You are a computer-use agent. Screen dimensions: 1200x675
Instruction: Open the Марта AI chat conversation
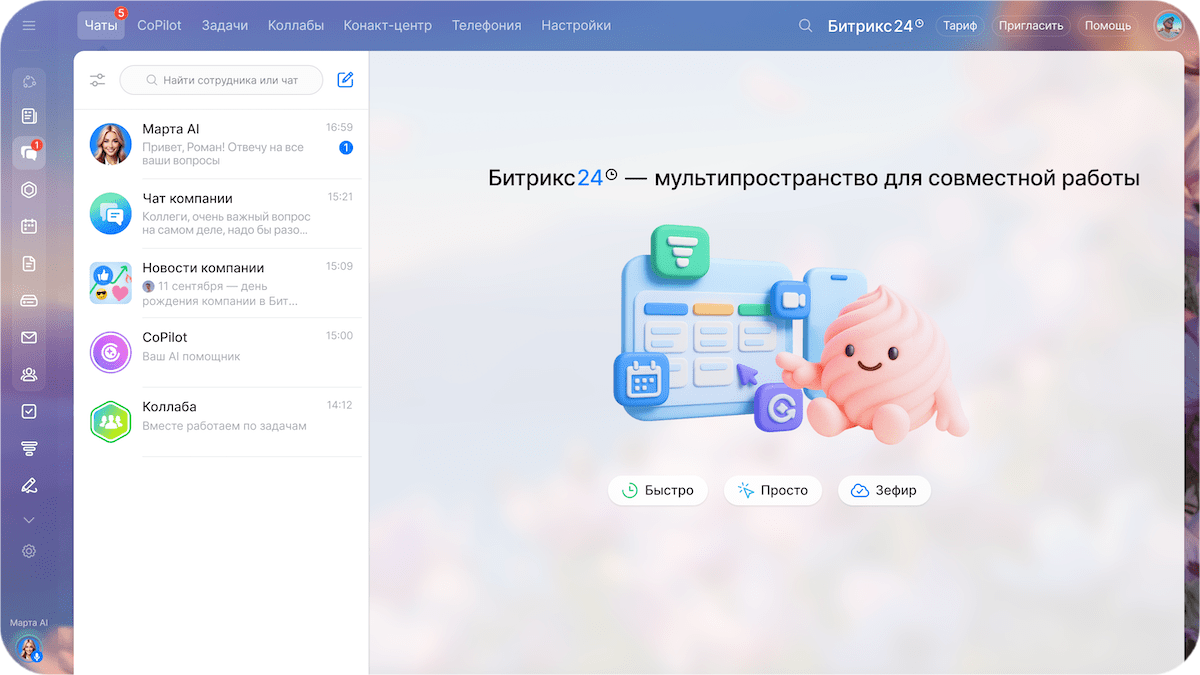coord(221,144)
